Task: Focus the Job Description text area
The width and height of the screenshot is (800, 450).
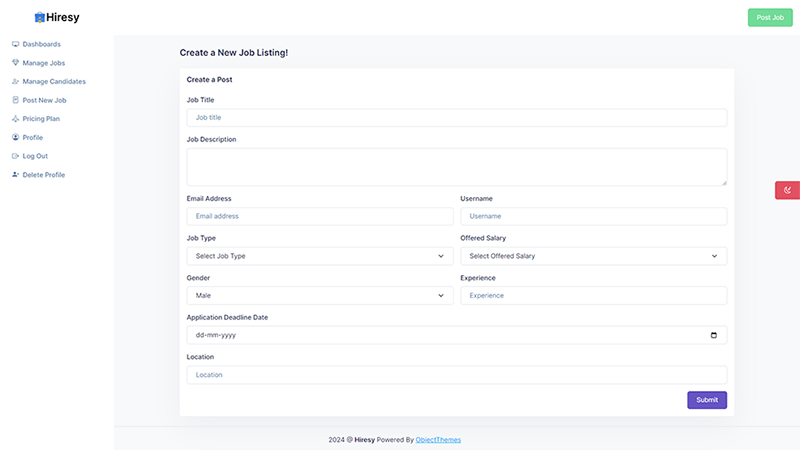Action: (457, 167)
